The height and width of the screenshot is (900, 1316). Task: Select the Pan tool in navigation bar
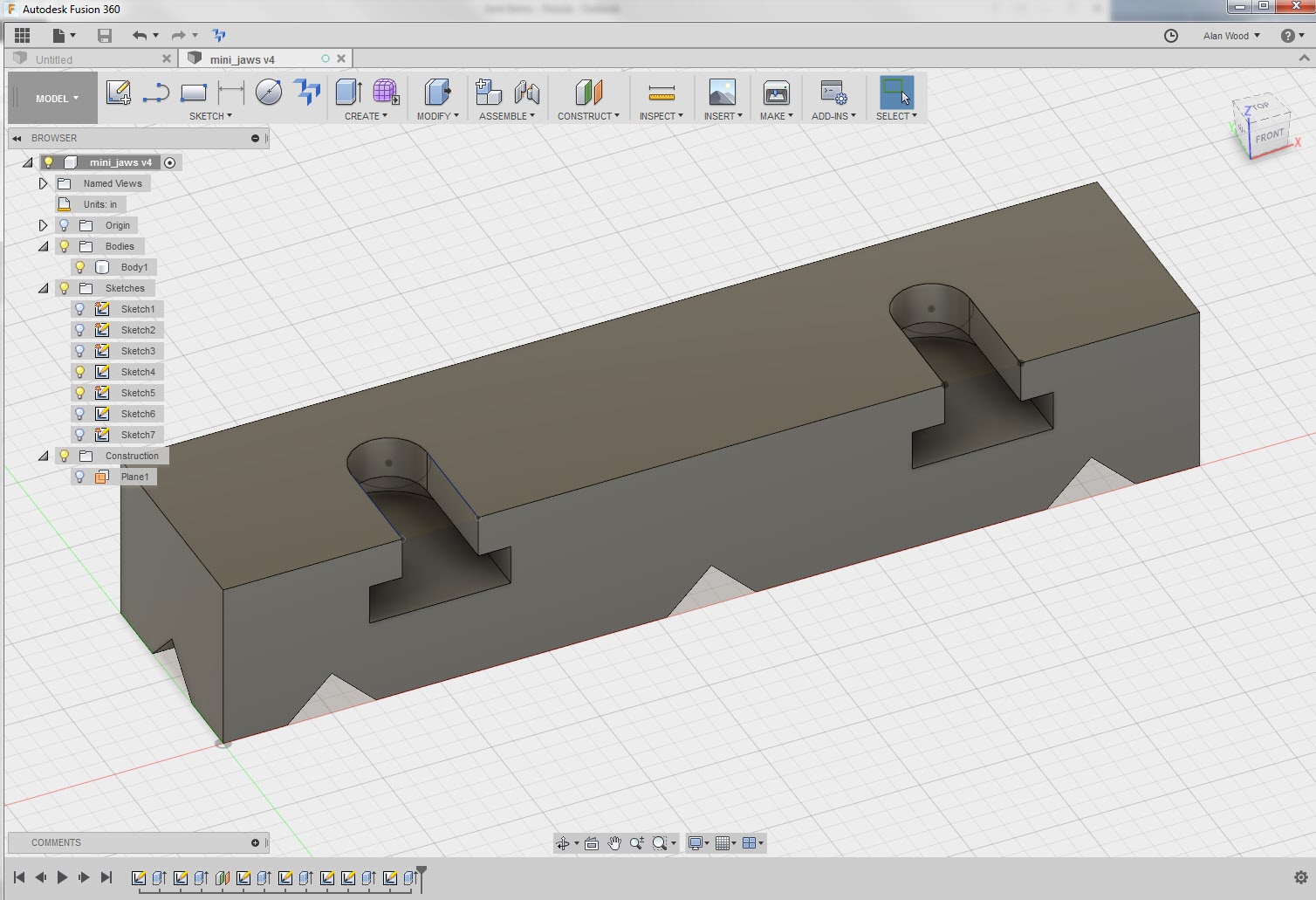pos(613,843)
